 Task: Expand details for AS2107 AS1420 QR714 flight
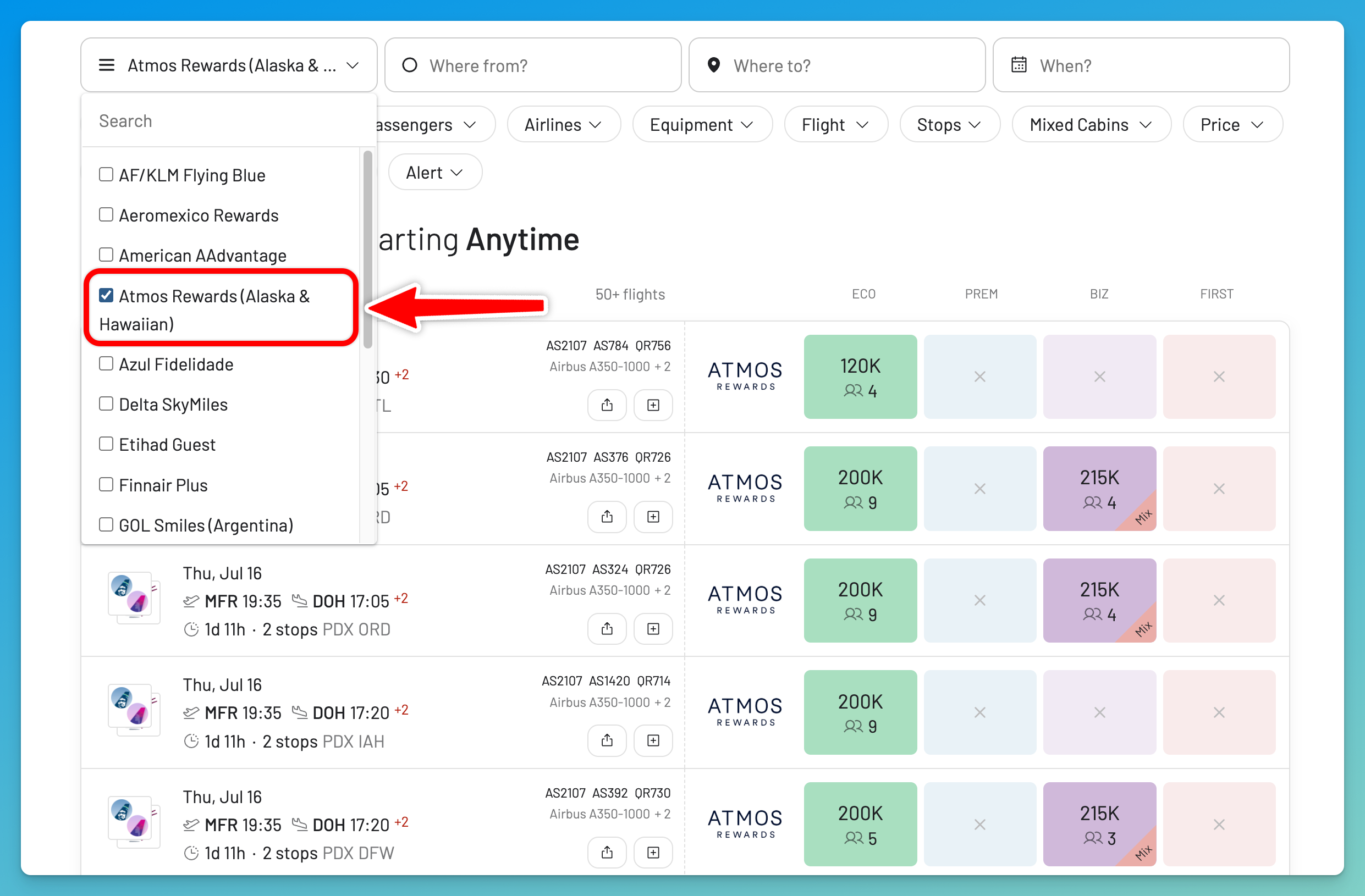(653, 740)
